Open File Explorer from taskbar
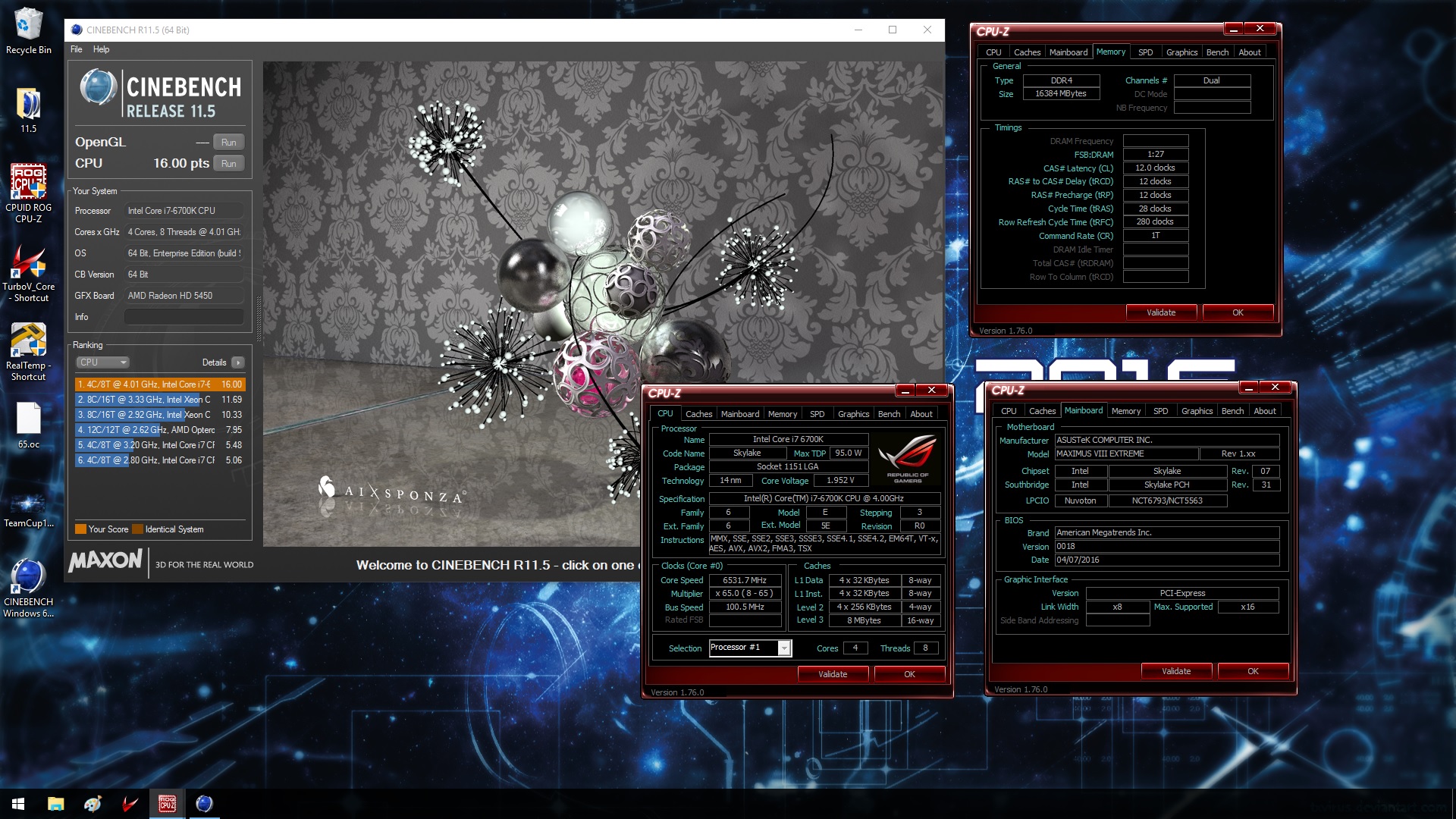Viewport: 1456px width, 819px height. click(x=55, y=804)
